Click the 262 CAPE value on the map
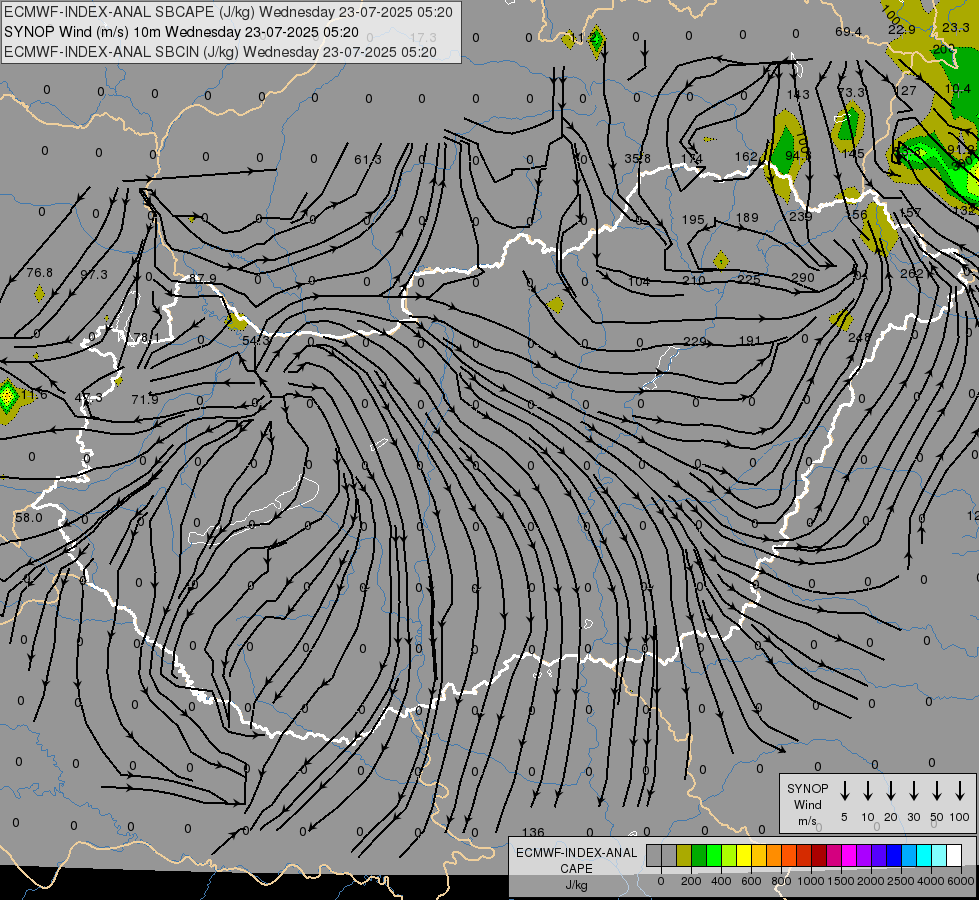The height and width of the screenshot is (900, 979). (x=912, y=274)
